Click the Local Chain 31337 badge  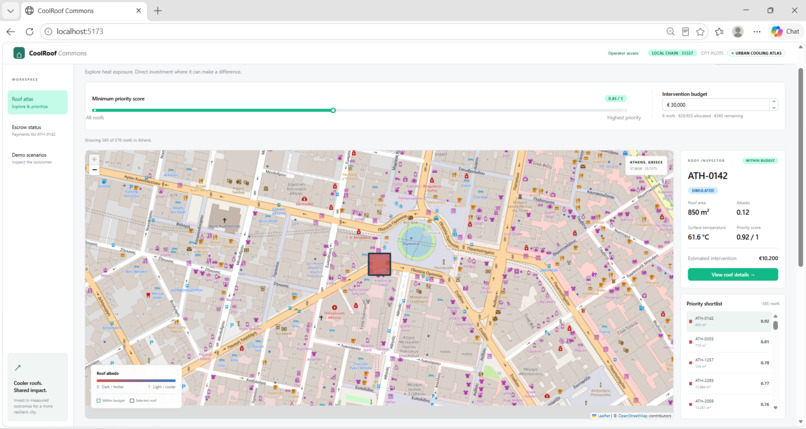pyautogui.click(x=672, y=53)
